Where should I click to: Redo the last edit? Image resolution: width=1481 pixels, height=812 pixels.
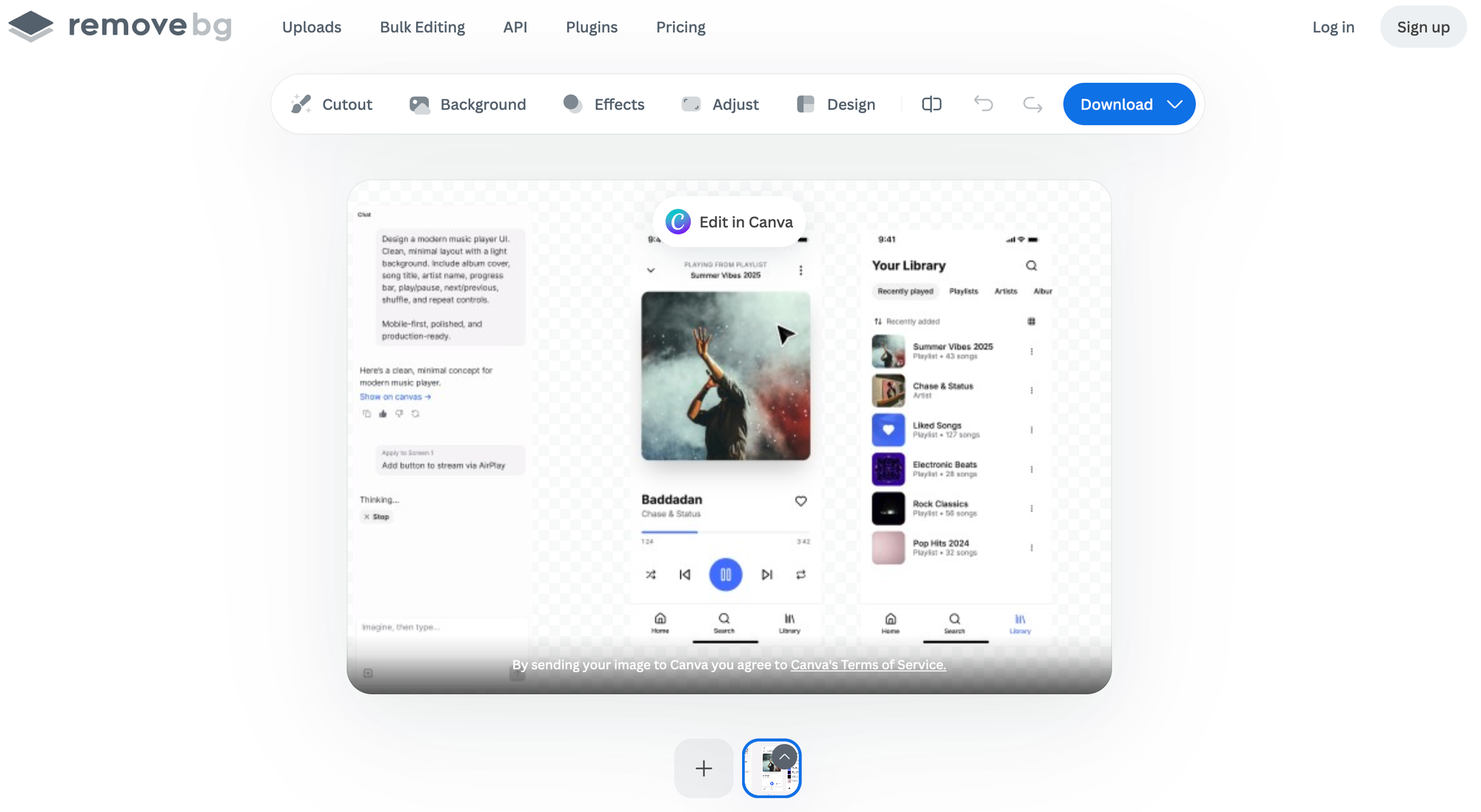tap(1032, 104)
